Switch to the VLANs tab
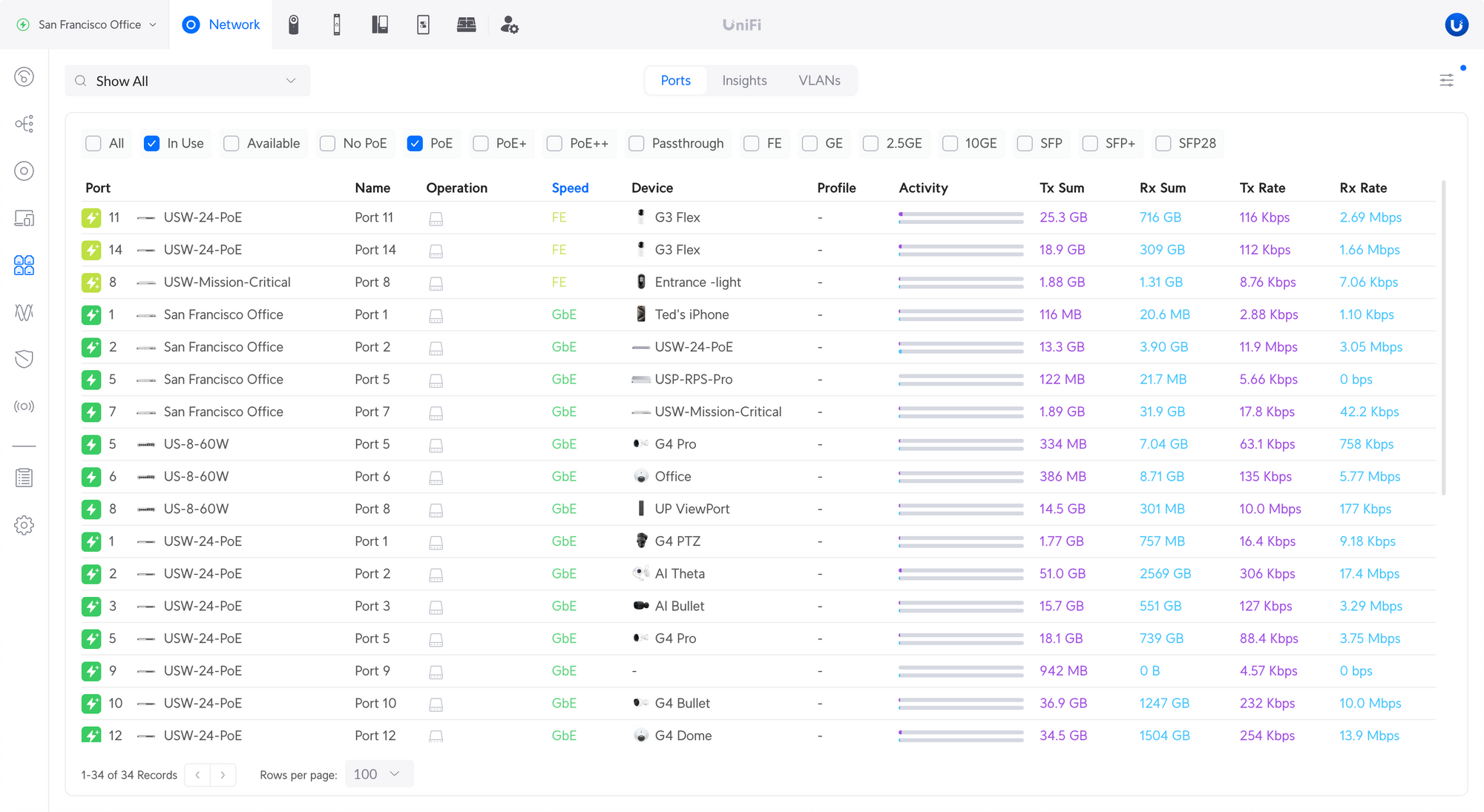Screen dimensions: 1484x812 click(819, 80)
